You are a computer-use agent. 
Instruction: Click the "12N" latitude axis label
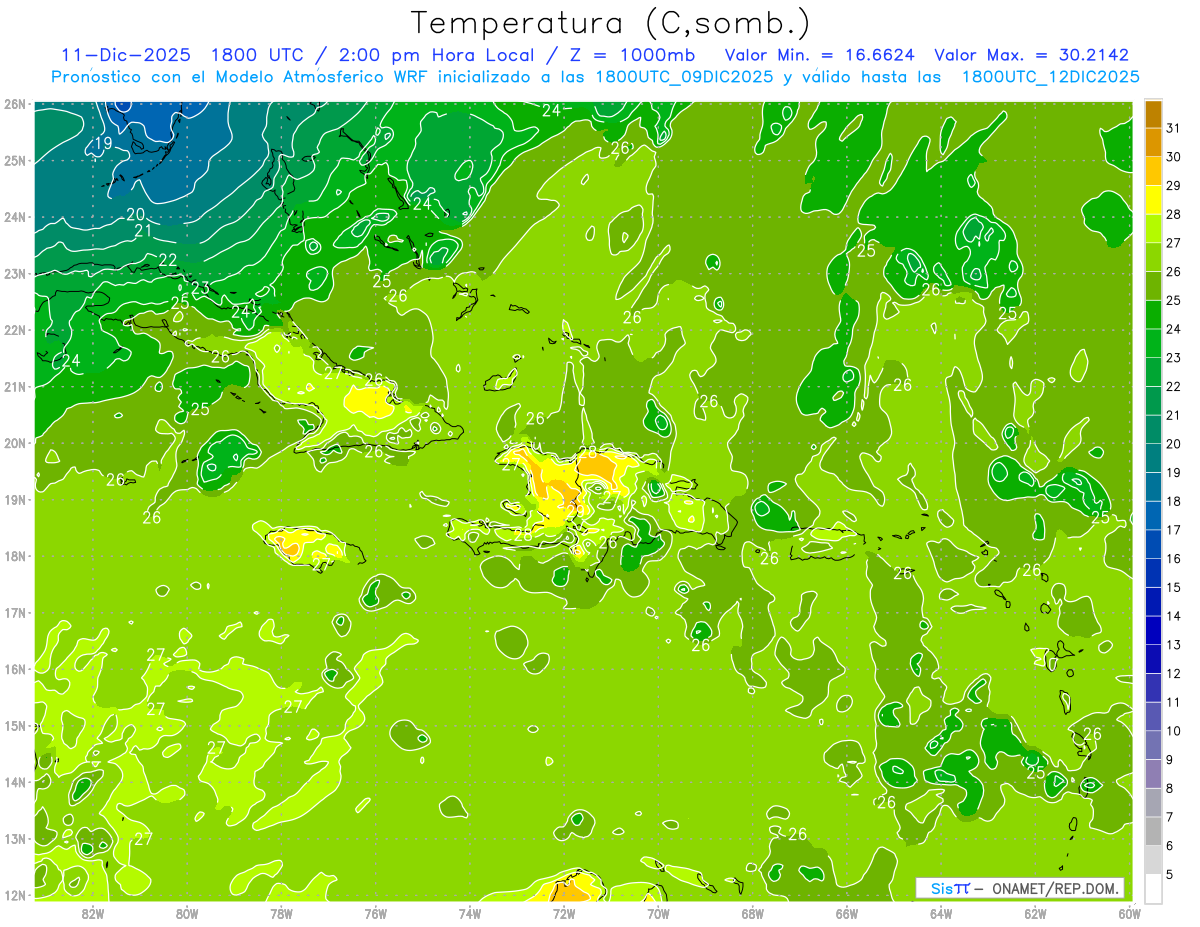pyautogui.click(x=14, y=895)
